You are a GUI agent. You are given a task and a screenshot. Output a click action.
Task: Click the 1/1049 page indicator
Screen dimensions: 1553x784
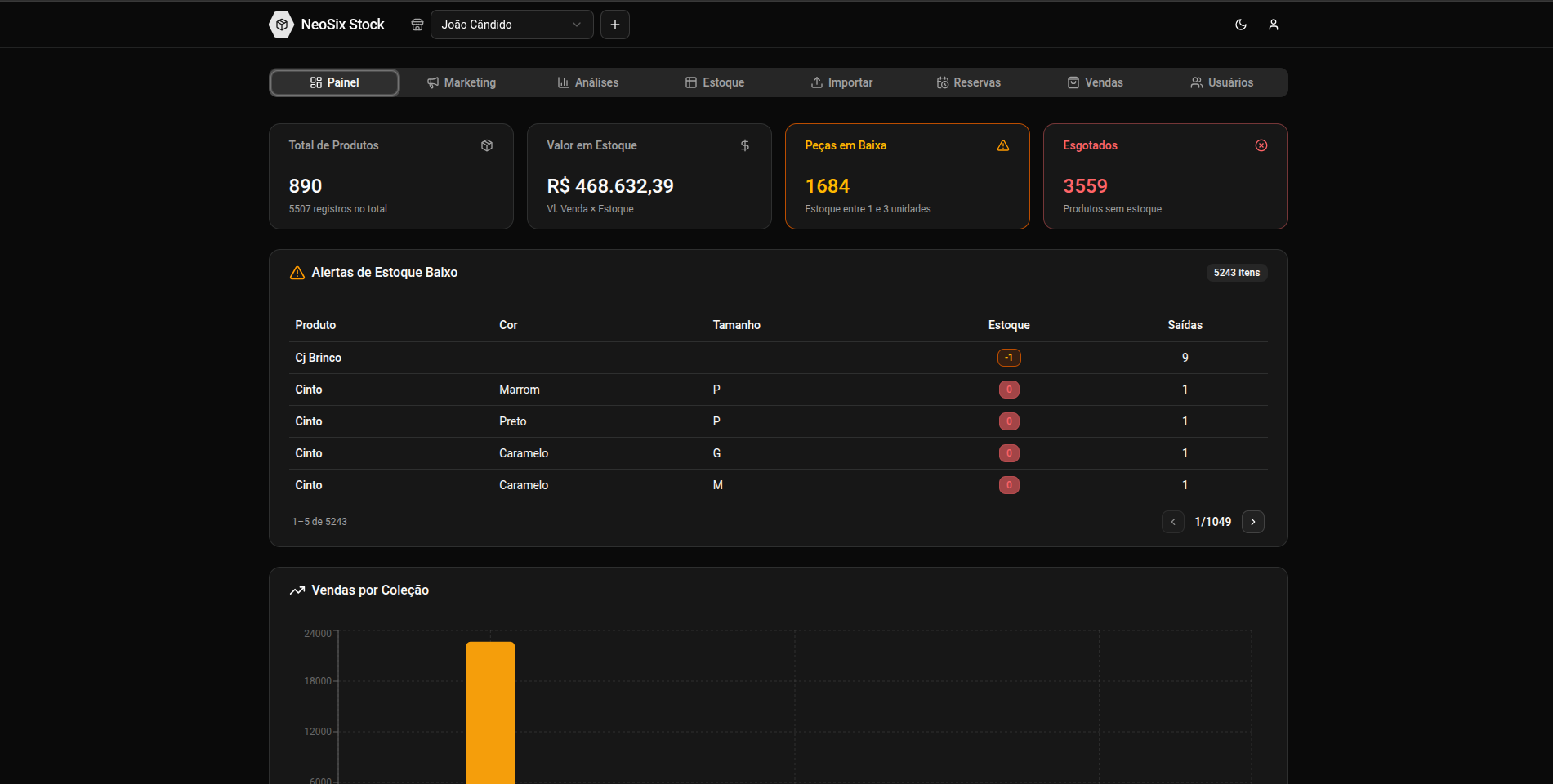tap(1213, 522)
